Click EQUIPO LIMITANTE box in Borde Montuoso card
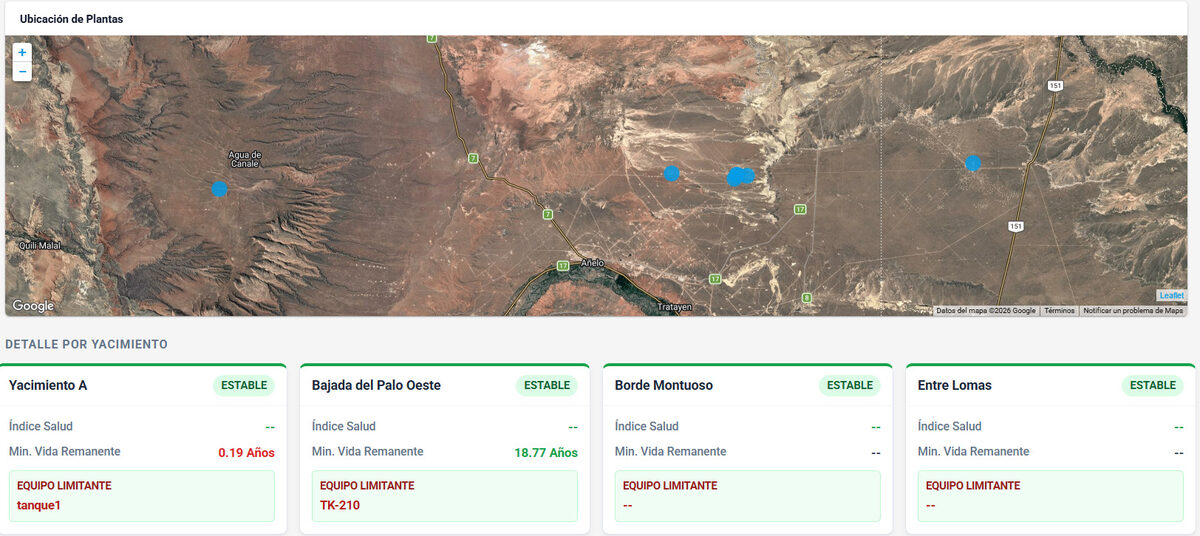The image size is (1200, 536). (x=748, y=496)
